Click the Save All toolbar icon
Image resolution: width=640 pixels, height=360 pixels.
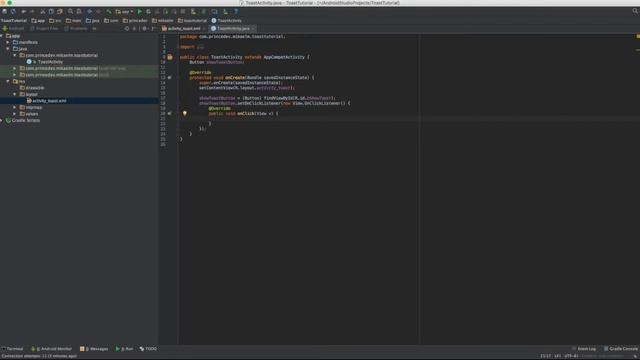(x=4, y=11)
